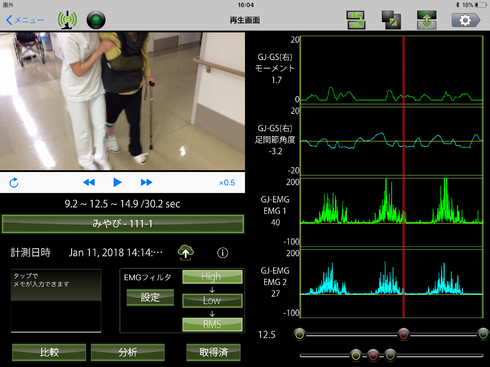The height and width of the screenshot is (367, 490).
Task: Open settings with the gear icon
Action: 466,20
